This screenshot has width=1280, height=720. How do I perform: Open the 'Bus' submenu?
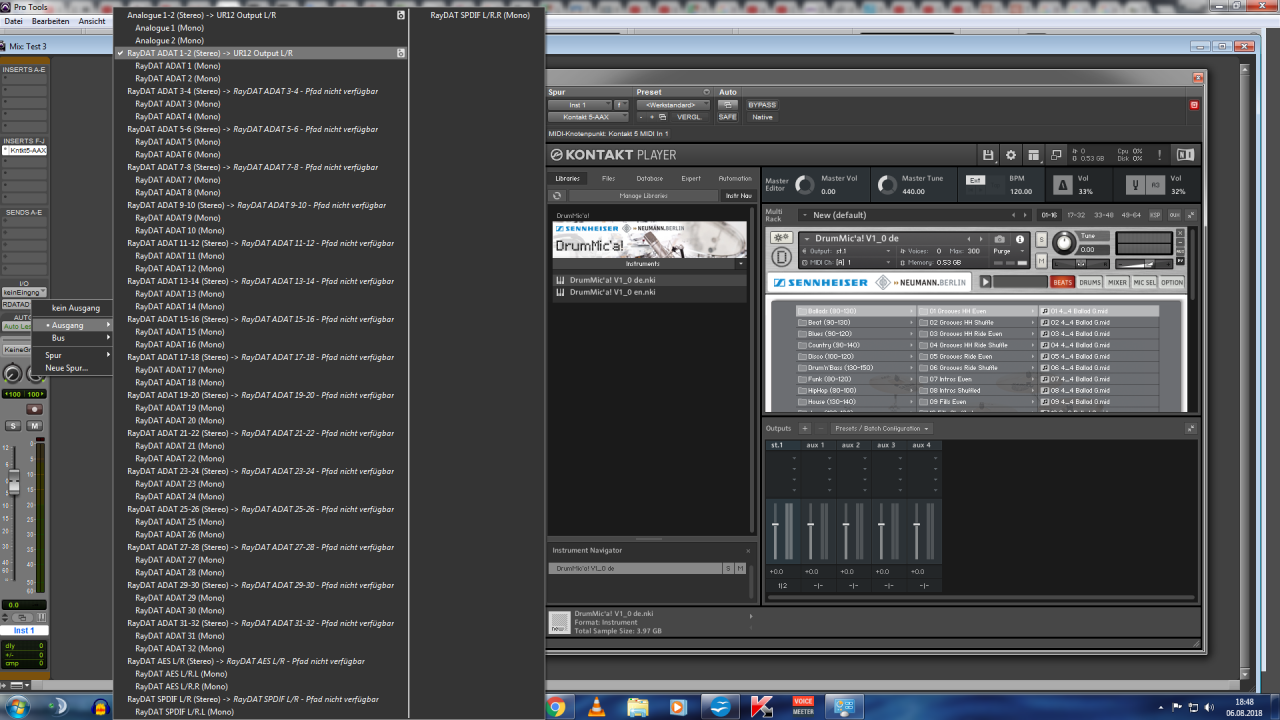(73, 338)
